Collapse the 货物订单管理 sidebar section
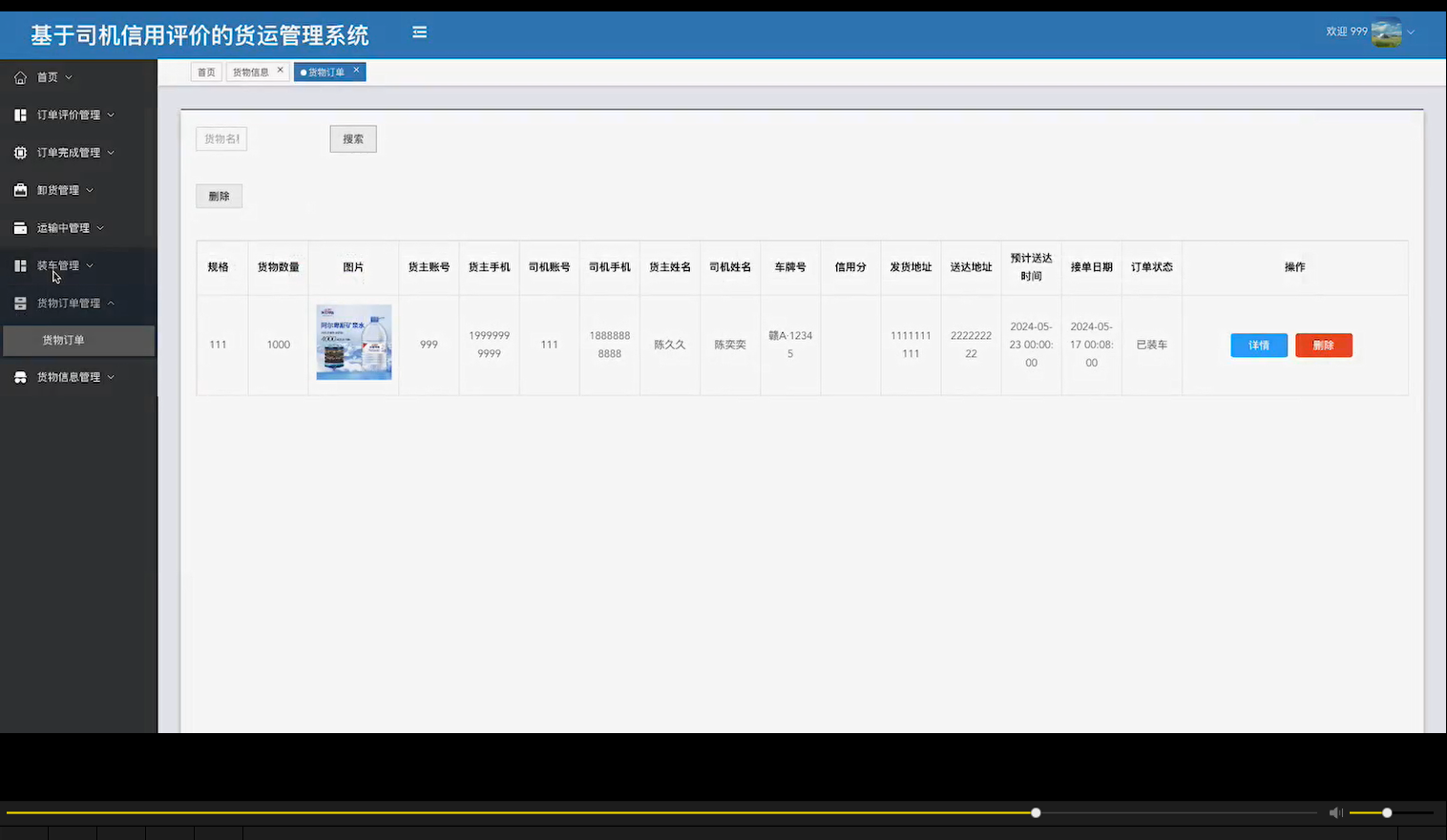Image resolution: width=1447 pixels, height=840 pixels. click(x=108, y=303)
